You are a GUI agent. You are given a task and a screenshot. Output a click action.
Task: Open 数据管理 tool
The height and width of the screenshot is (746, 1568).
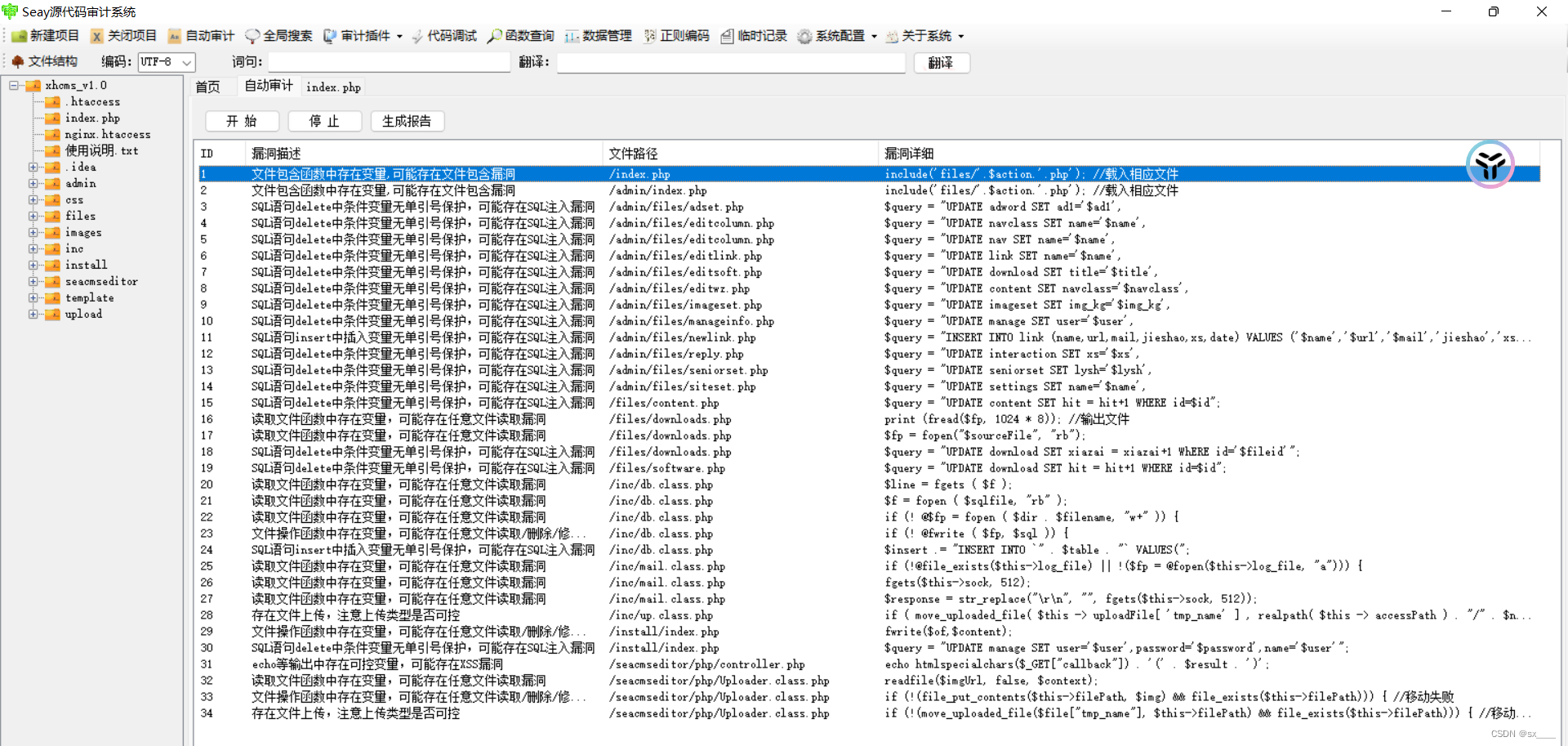599,36
